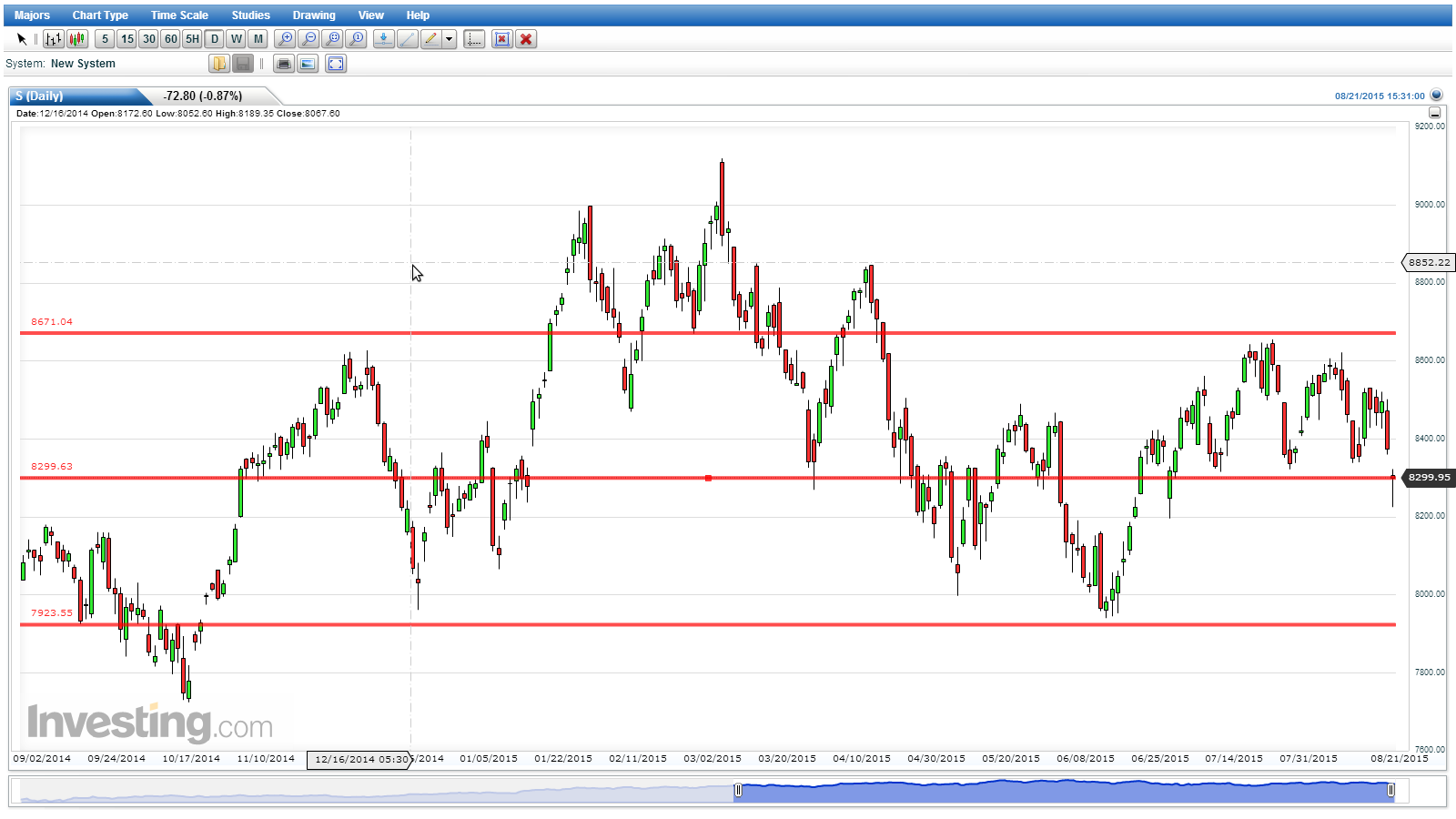Switch to candlestick chart type
This screenshot has width=1456, height=819.
click(x=77, y=39)
